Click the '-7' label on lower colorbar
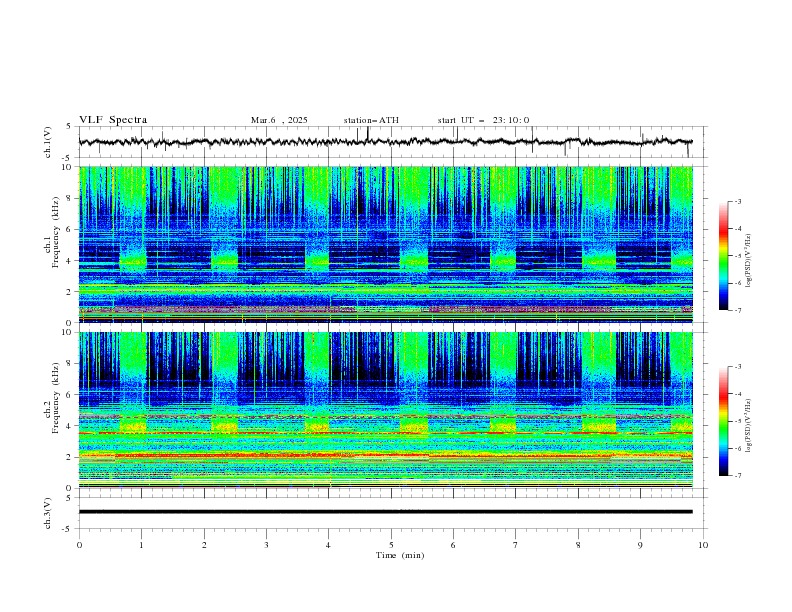 click(x=737, y=475)
